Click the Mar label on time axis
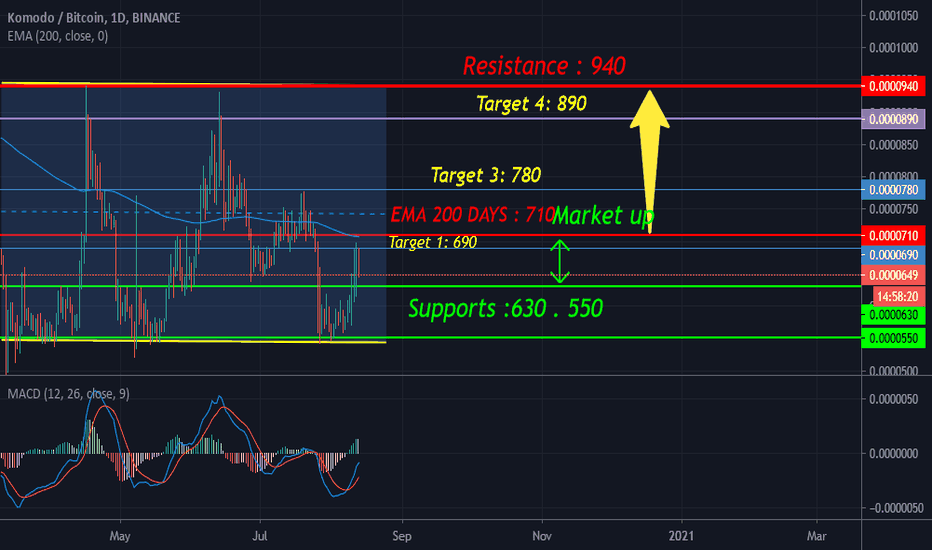The image size is (932, 550). click(816, 536)
